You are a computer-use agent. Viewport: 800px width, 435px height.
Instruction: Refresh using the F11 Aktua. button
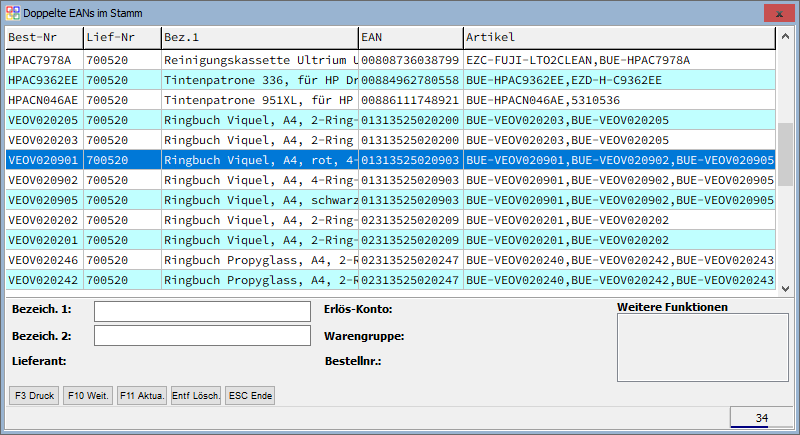142,396
